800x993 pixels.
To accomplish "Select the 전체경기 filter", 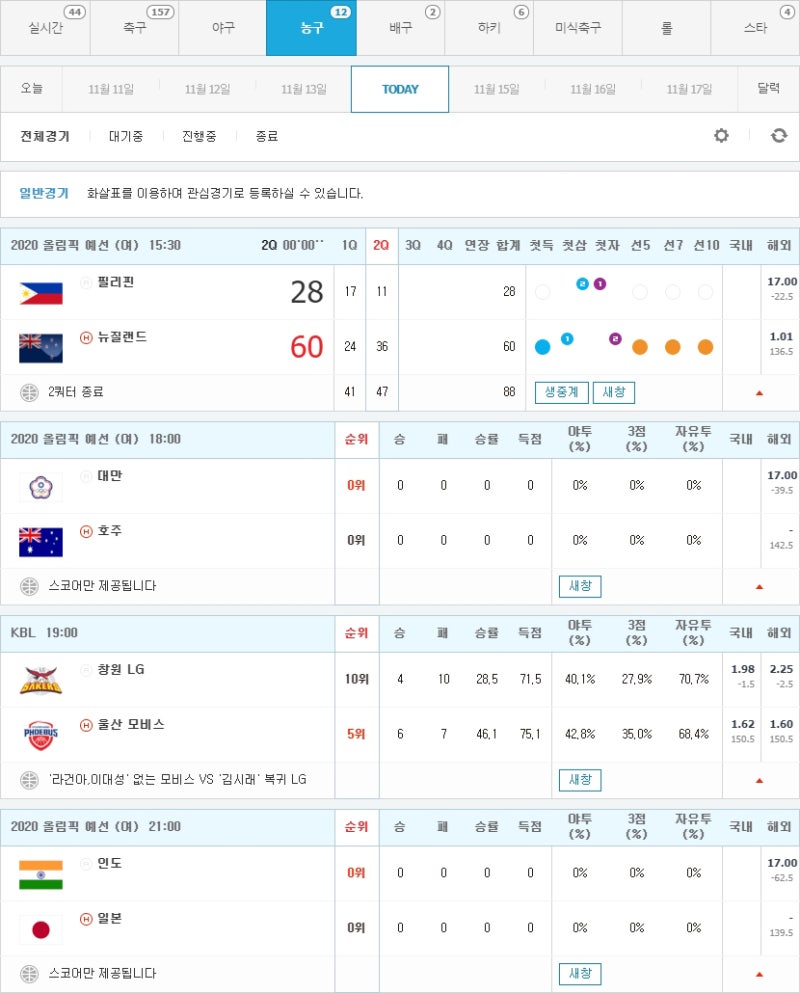I will 45,136.
